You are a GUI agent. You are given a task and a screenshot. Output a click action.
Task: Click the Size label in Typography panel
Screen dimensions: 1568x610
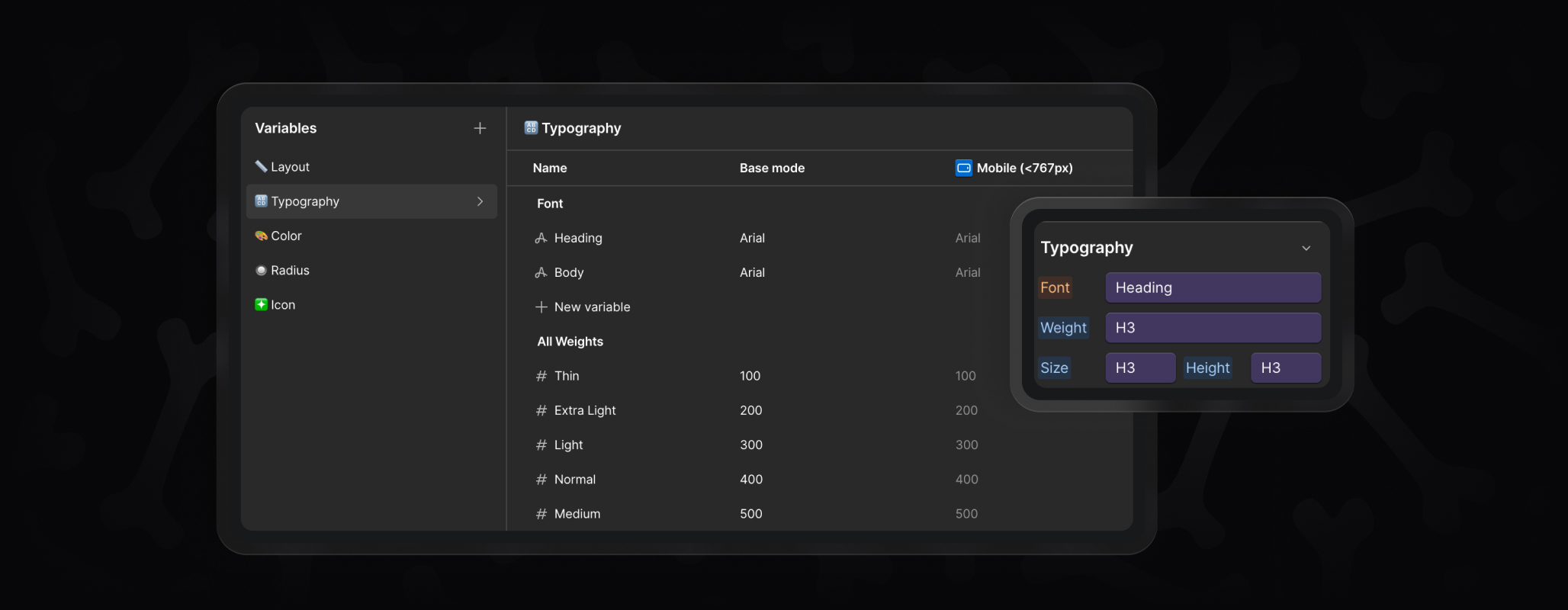(x=1054, y=368)
